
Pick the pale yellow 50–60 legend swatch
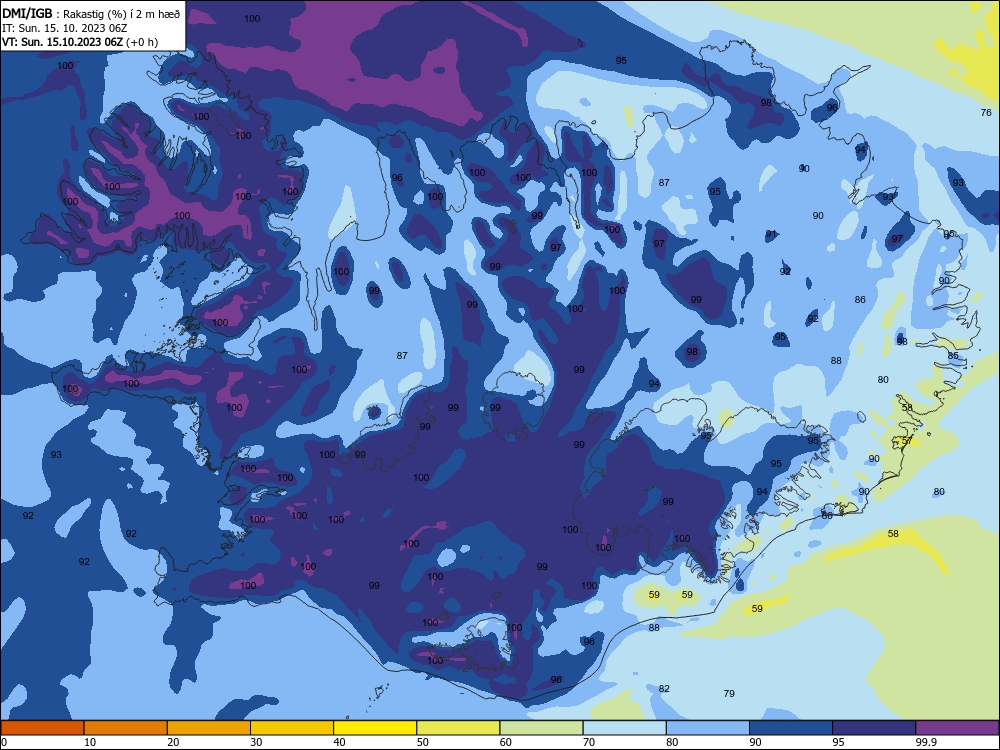point(458,728)
